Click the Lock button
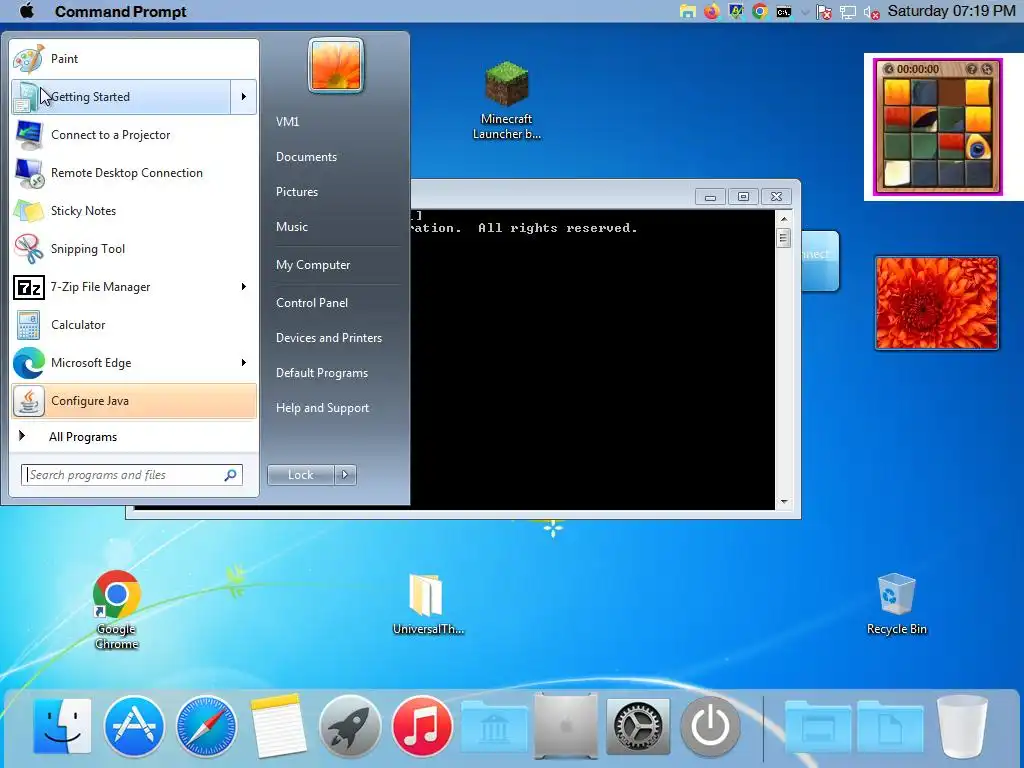 click(x=301, y=475)
